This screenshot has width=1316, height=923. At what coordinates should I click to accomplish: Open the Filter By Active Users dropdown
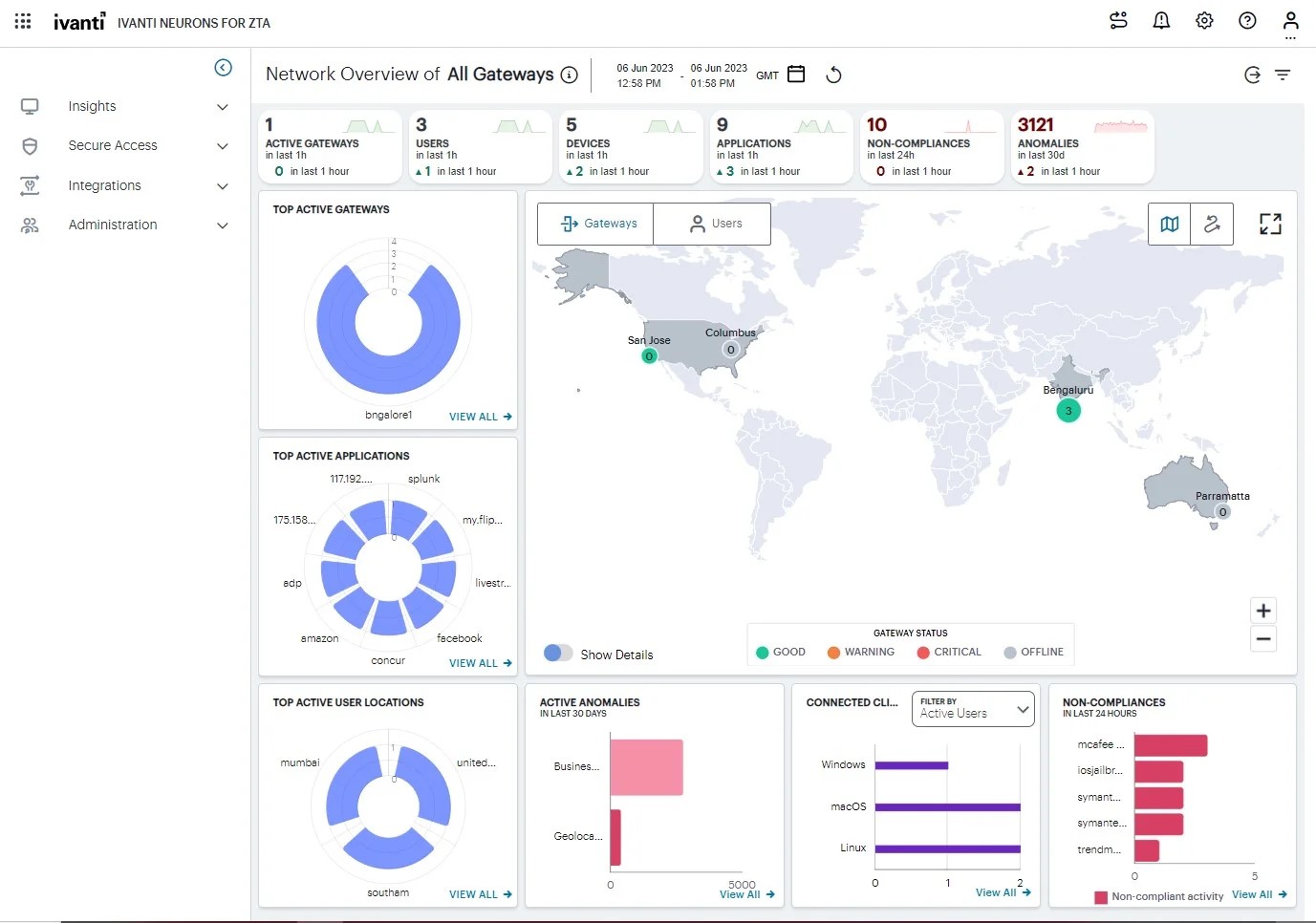(973, 709)
